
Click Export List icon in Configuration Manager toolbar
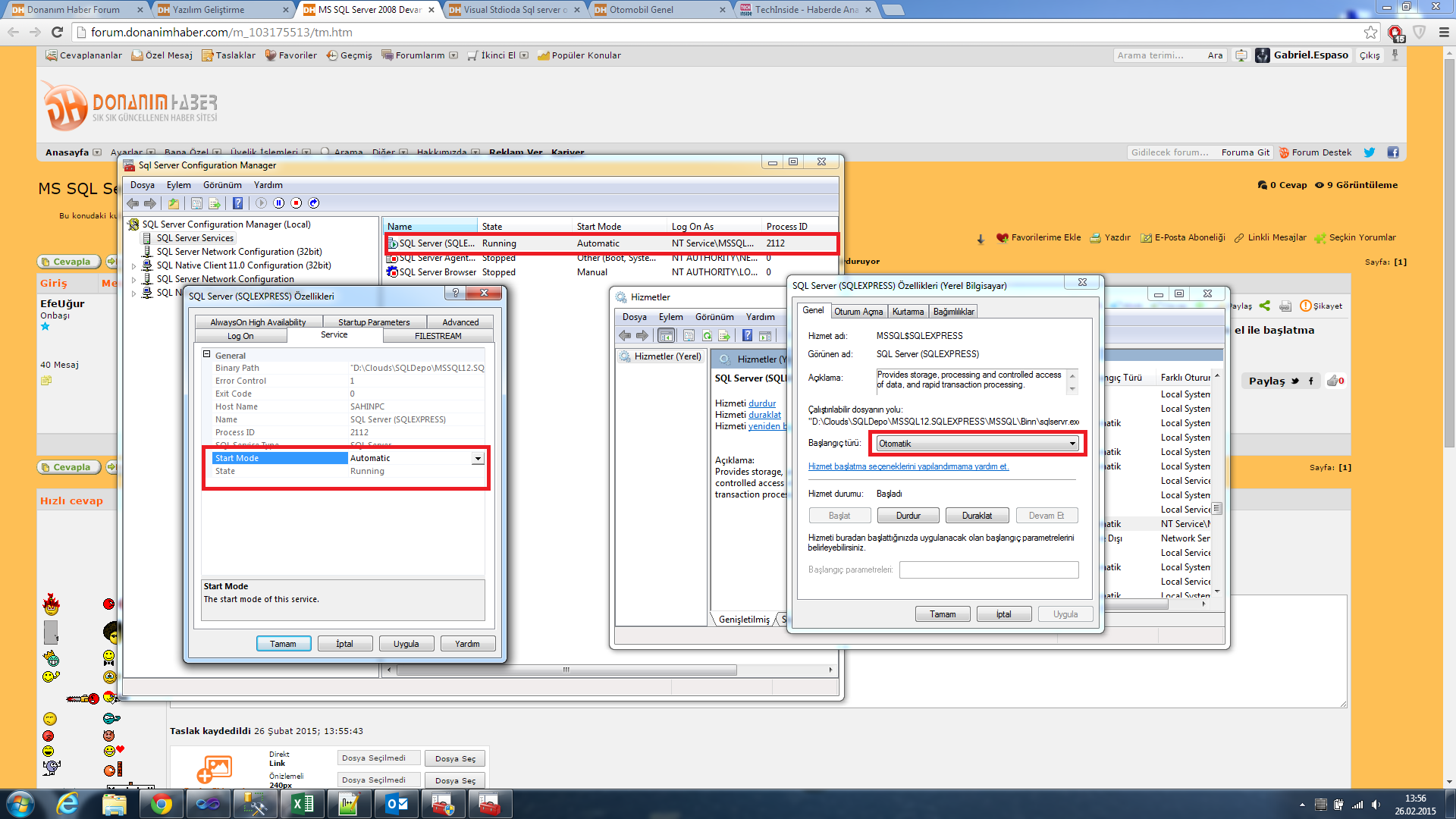pyautogui.click(x=215, y=203)
